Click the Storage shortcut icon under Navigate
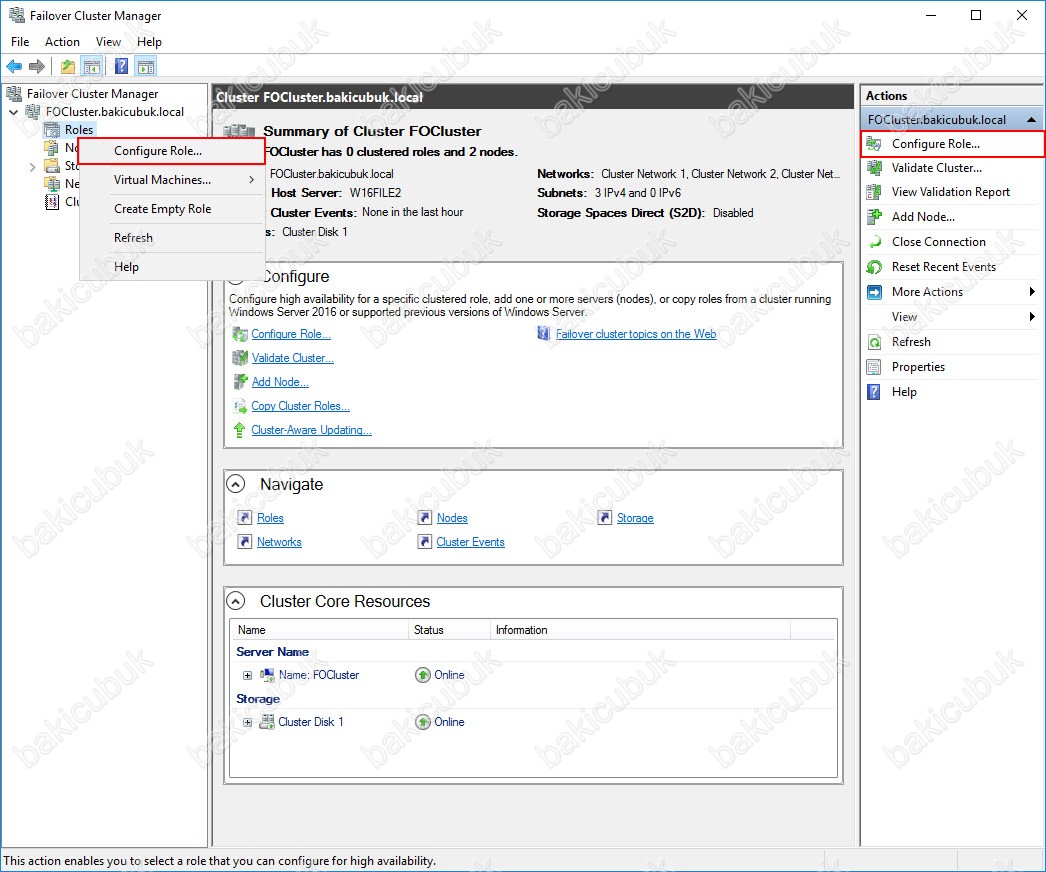Image resolution: width=1046 pixels, height=872 pixels. tap(604, 518)
